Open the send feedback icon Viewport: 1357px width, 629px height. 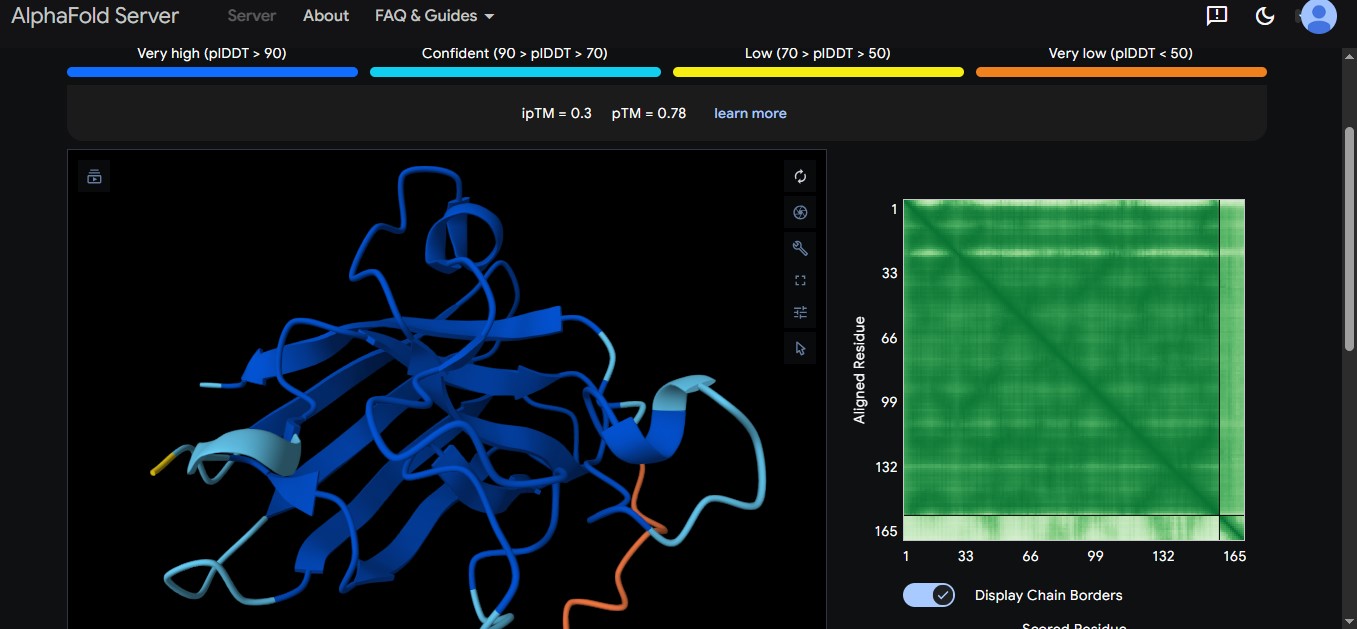click(1217, 16)
